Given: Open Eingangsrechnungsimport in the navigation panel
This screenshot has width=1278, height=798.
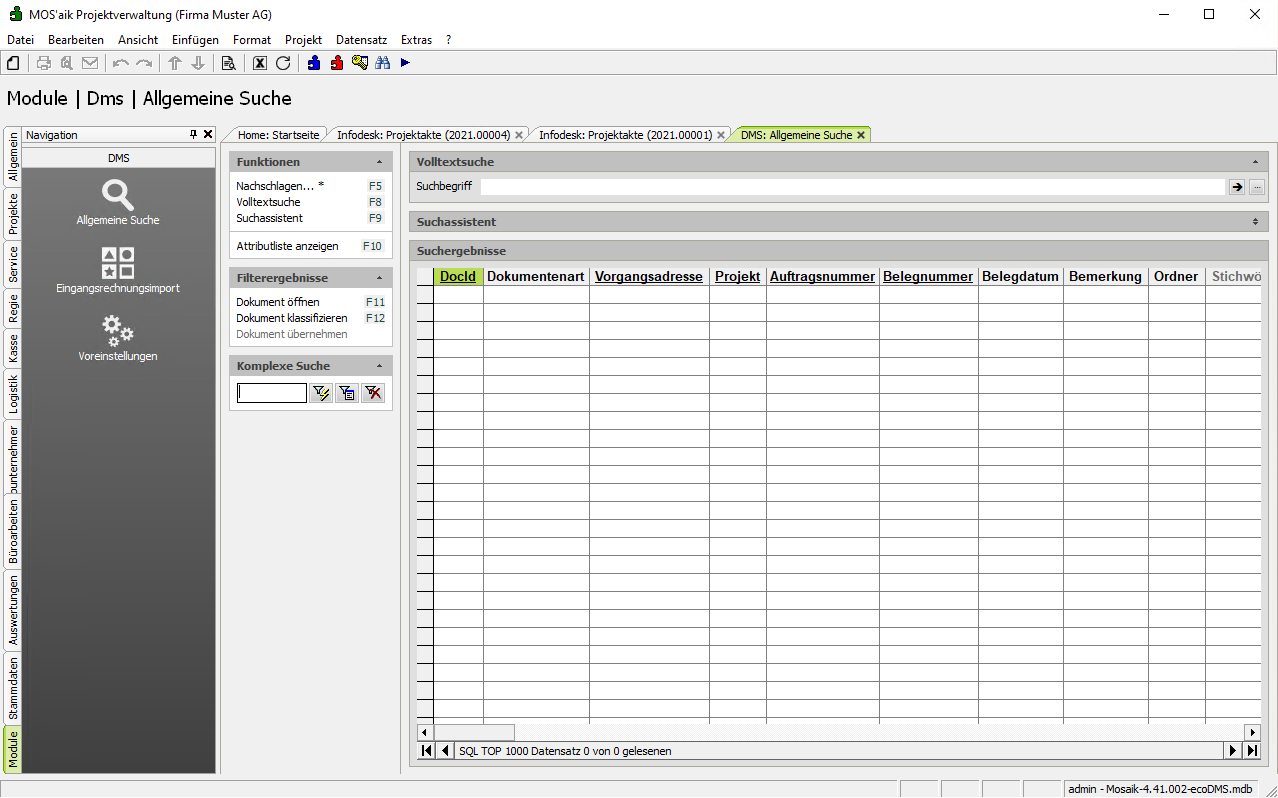Looking at the screenshot, I should 118,270.
